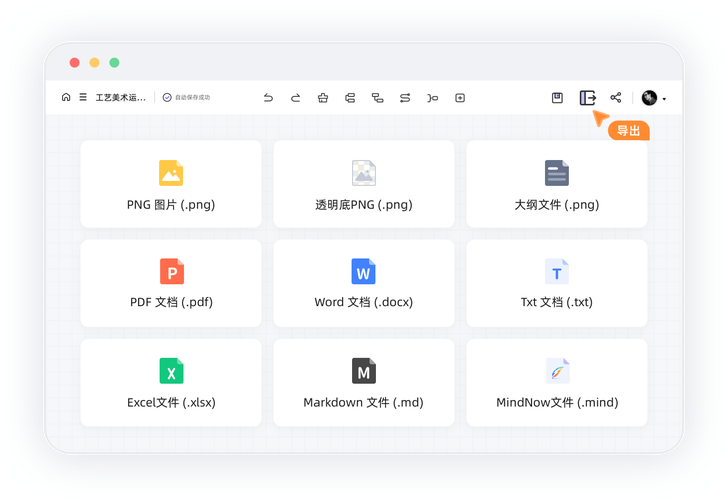Undo the last action

[x=268, y=98]
